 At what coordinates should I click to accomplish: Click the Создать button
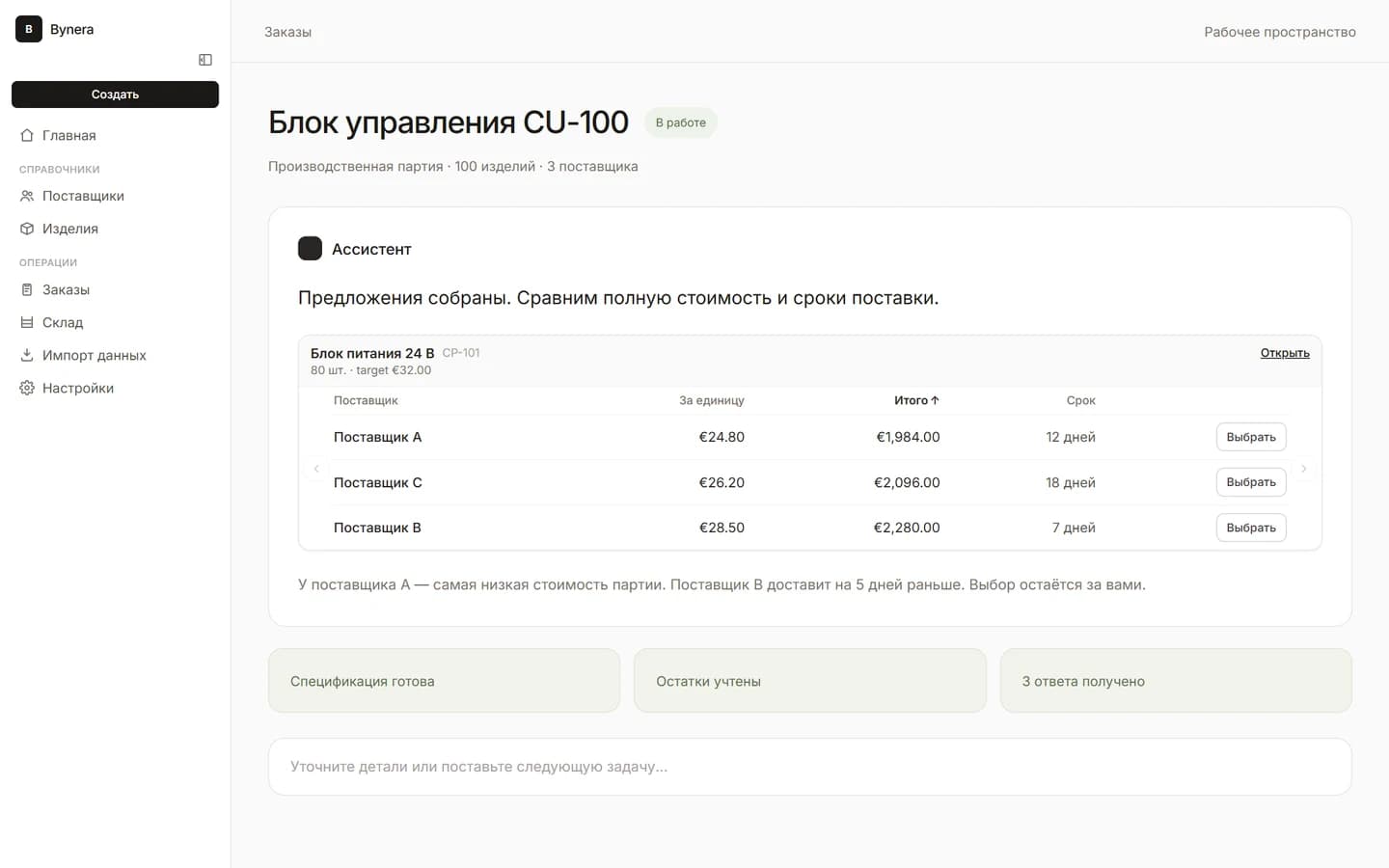(x=115, y=95)
